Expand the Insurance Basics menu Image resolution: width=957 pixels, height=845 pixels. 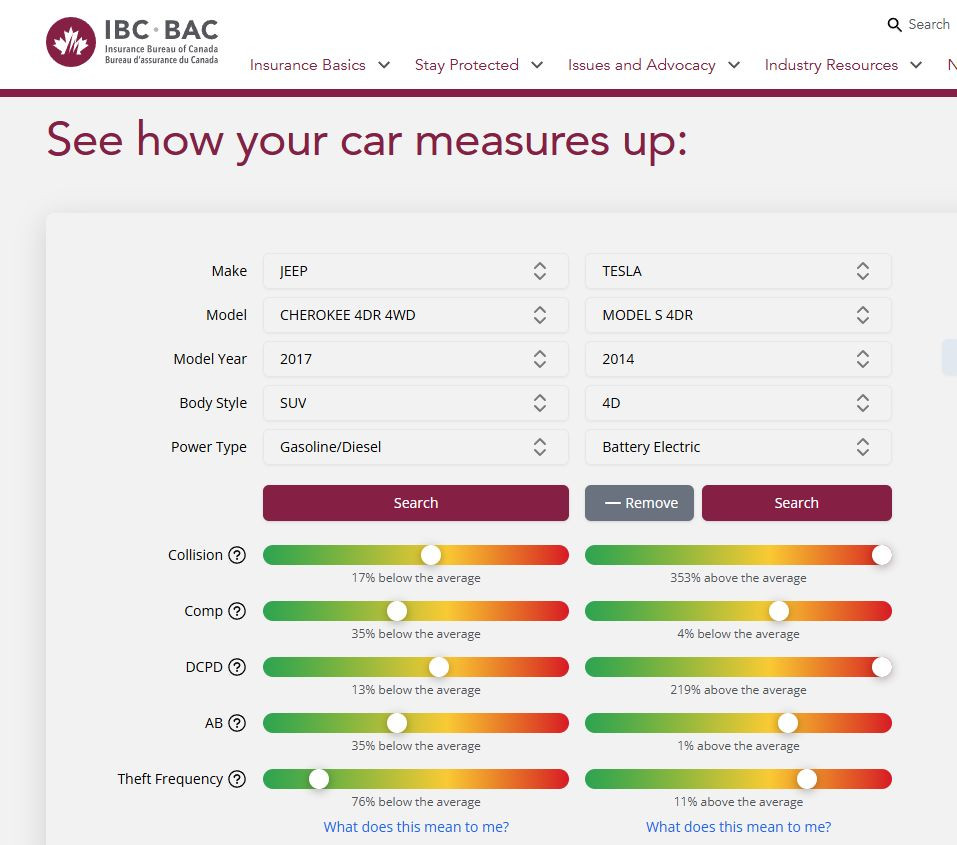point(320,65)
